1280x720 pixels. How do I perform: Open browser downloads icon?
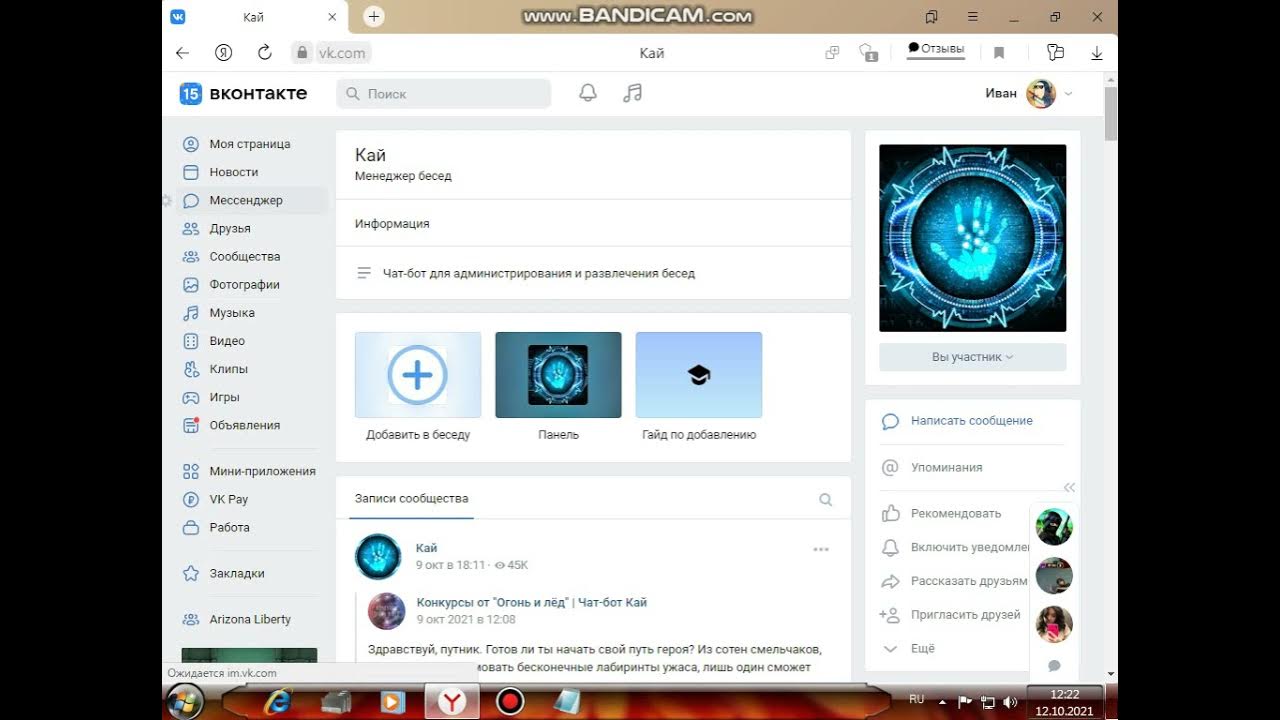pos(1097,53)
